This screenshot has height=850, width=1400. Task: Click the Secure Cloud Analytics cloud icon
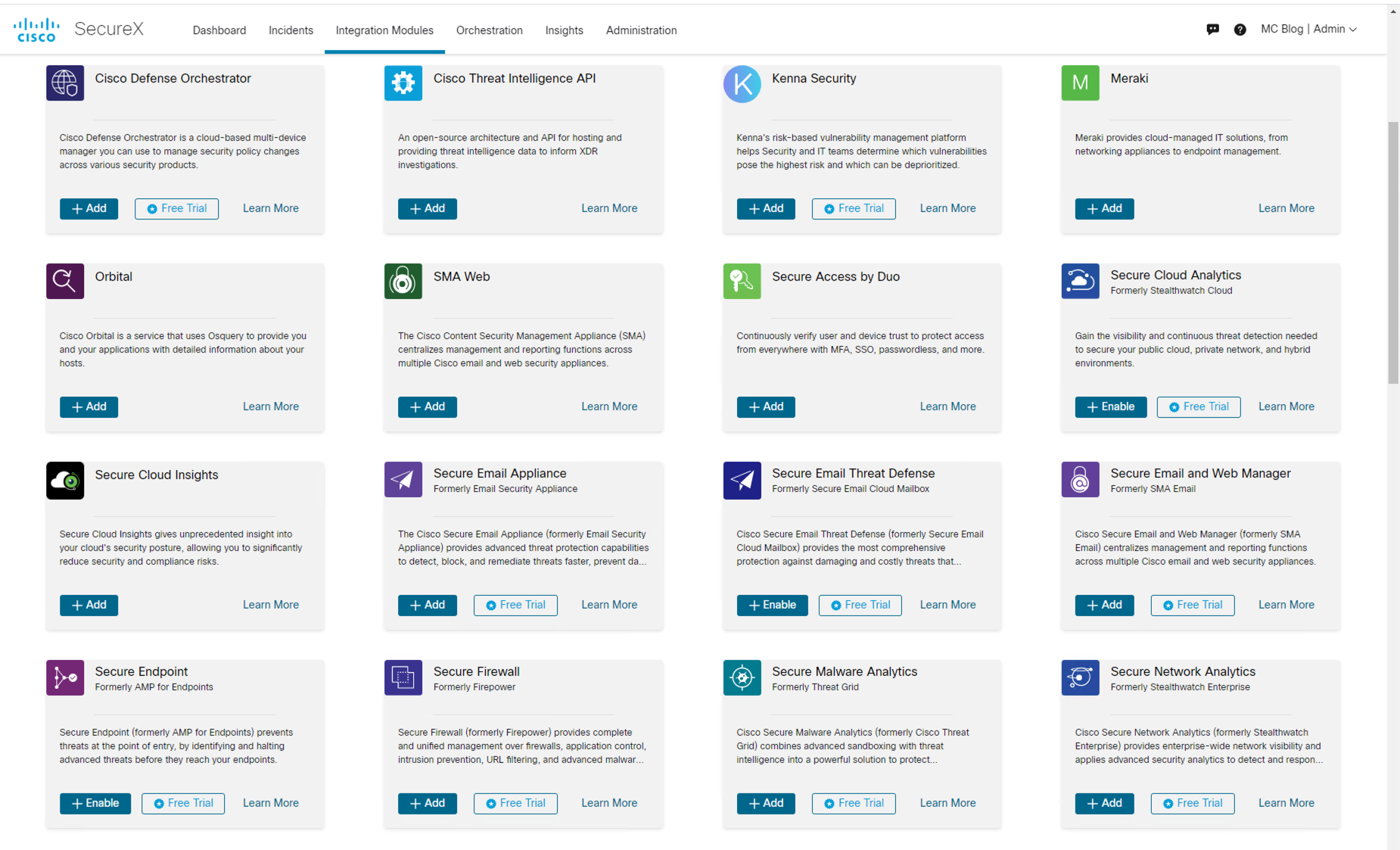pos(1080,281)
